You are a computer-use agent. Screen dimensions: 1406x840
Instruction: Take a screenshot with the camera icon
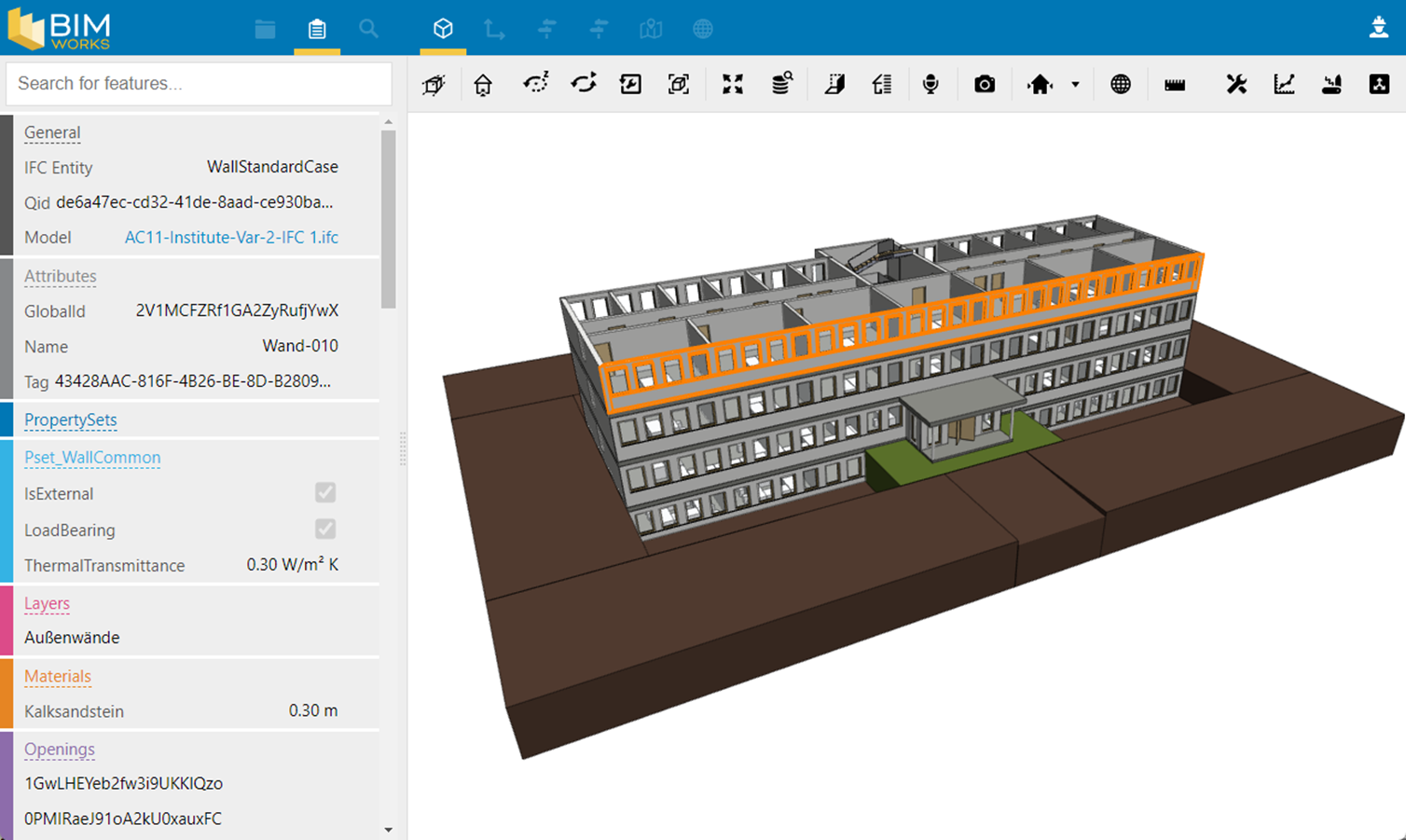[x=985, y=84]
